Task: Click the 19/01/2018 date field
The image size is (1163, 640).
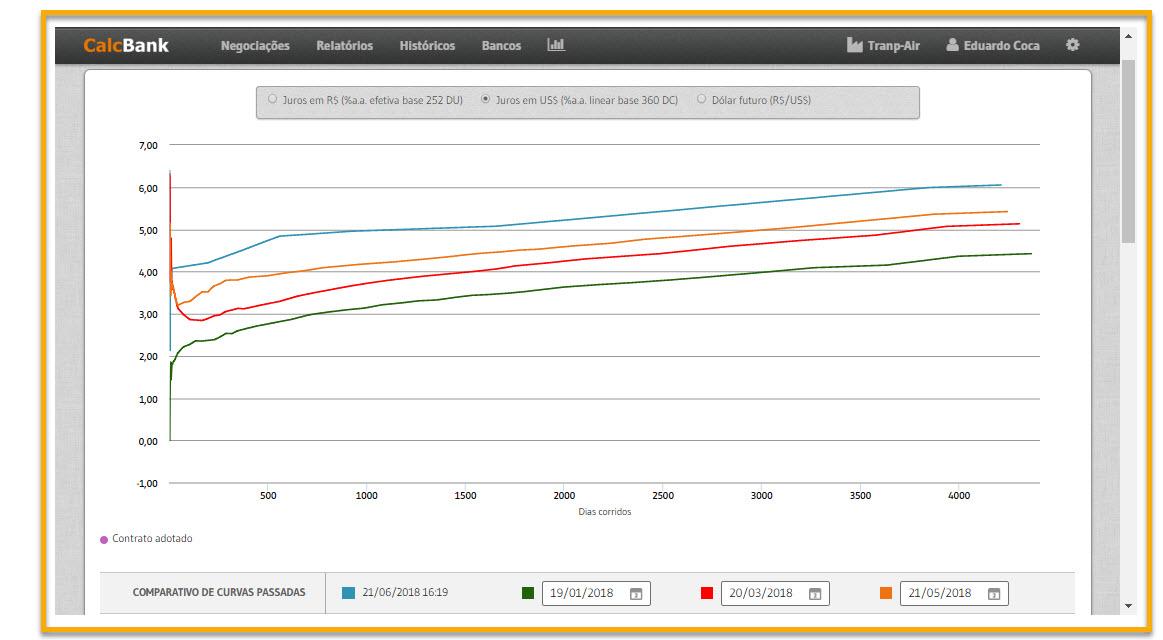Action: pos(596,593)
